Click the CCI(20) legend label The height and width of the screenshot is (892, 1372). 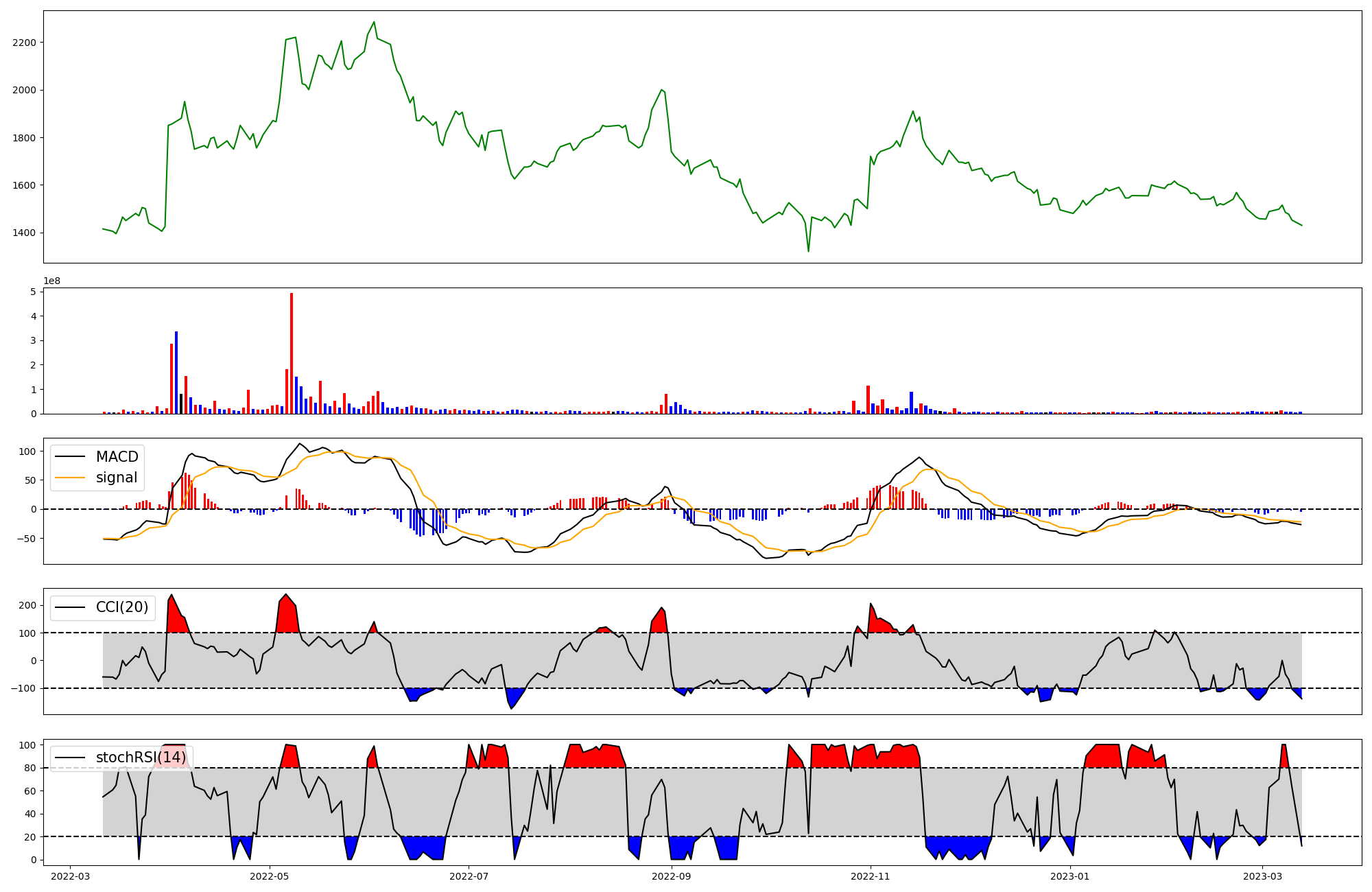(x=121, y=607)
